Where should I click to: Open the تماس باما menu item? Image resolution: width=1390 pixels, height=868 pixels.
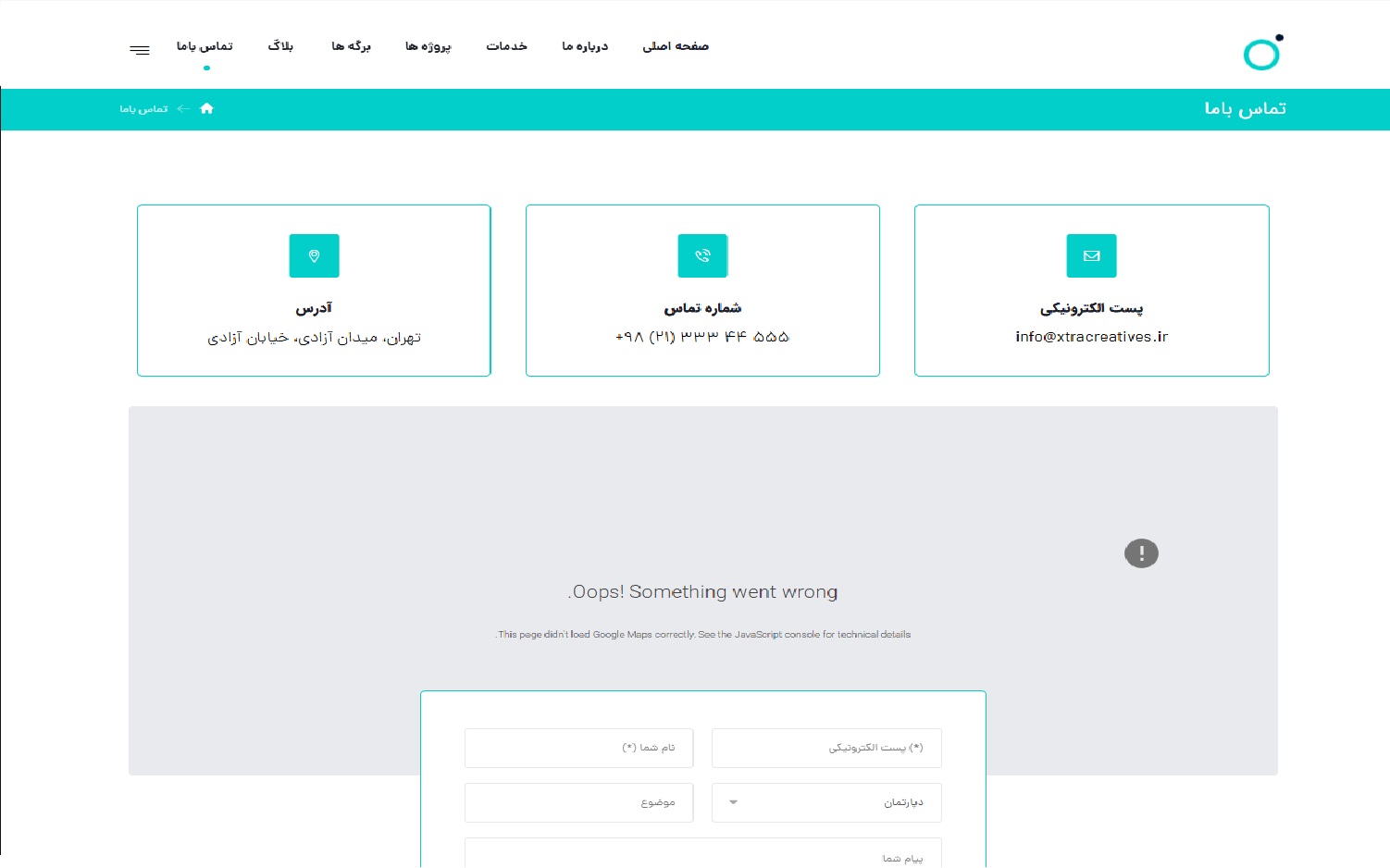coord(205,46)
